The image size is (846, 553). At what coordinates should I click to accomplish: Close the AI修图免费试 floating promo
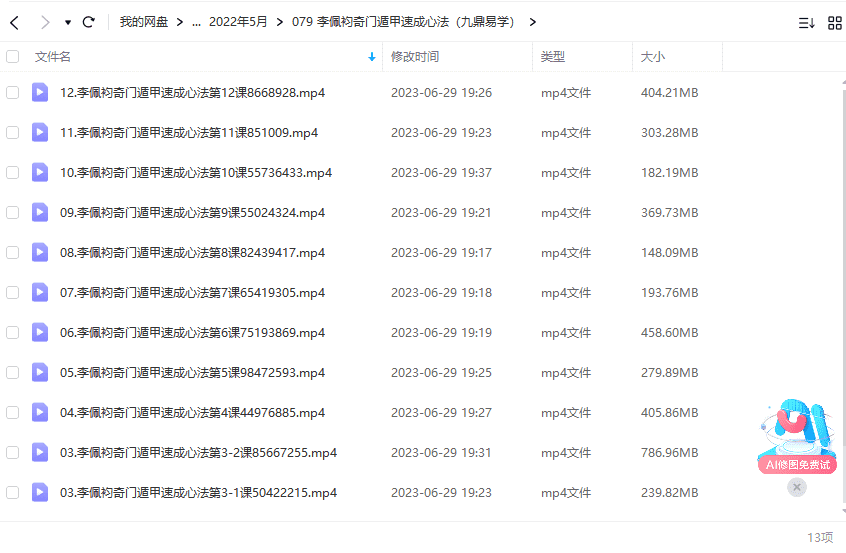pos(797,487)
